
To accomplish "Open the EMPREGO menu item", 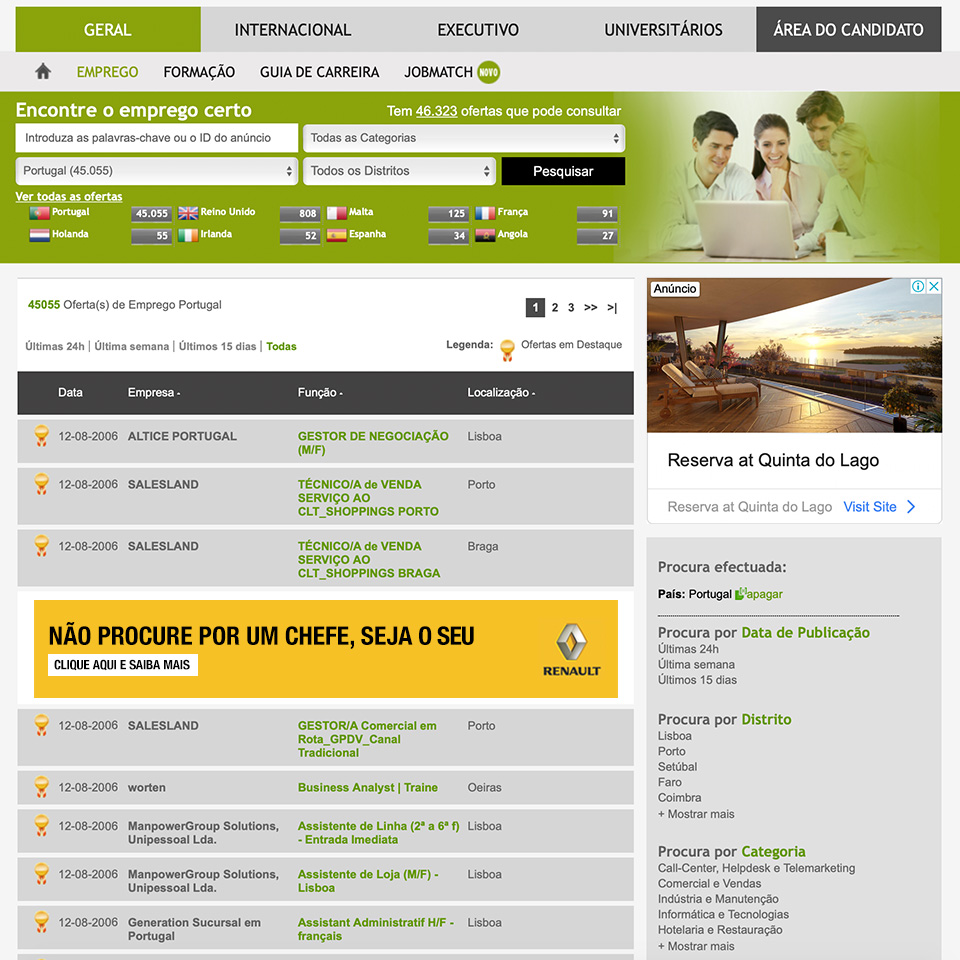I will [x=107, y=72].
